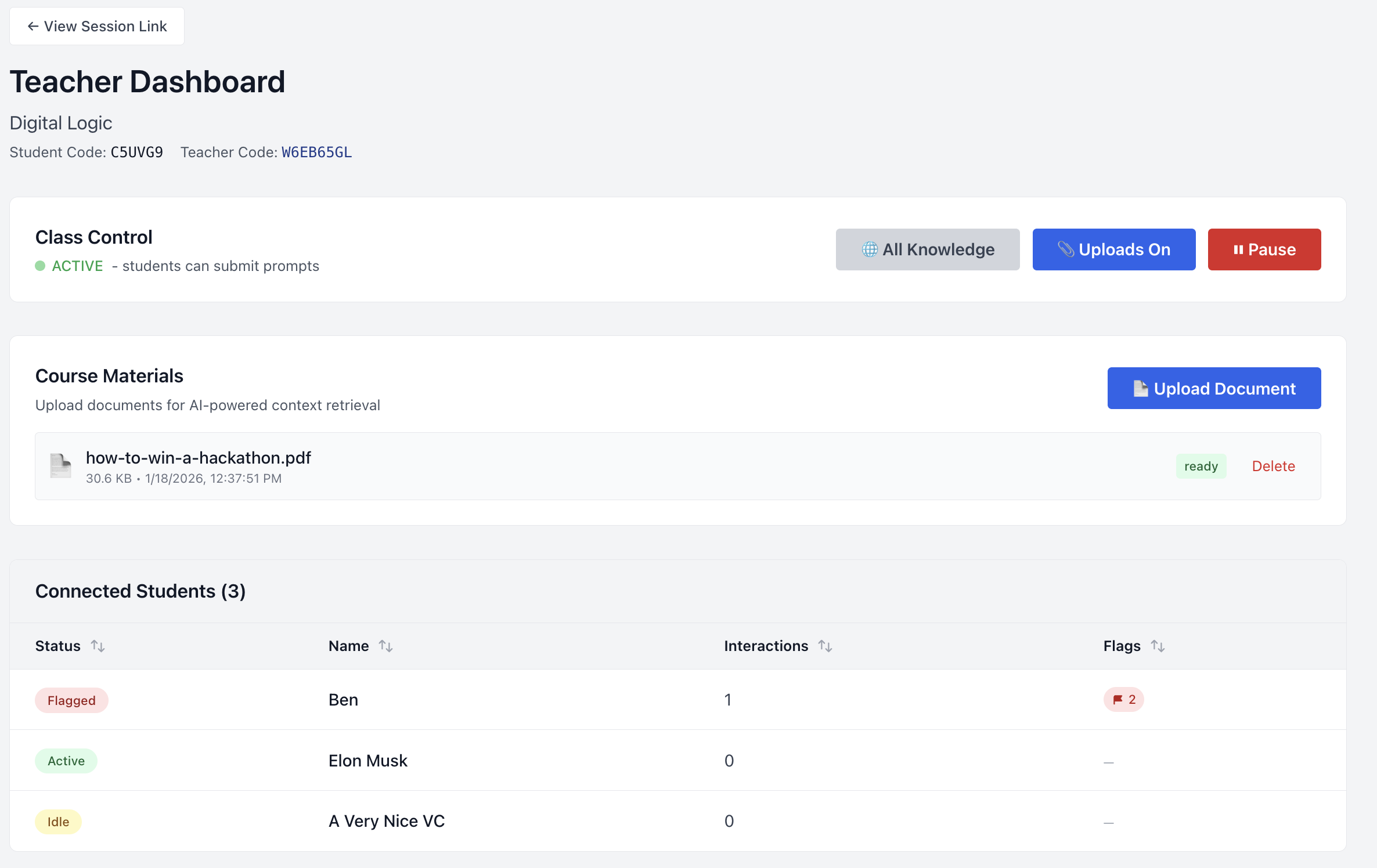The width and height of the screenshot is (1377, 868).
Task: Click the back arrow in View Session Link
Action: pos(33,26)
